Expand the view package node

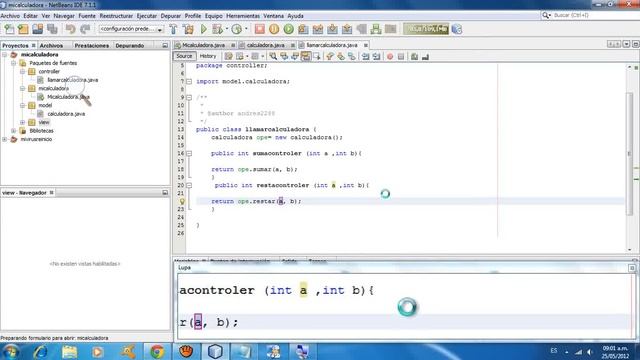pyautogui.click(x=22, y=122)
